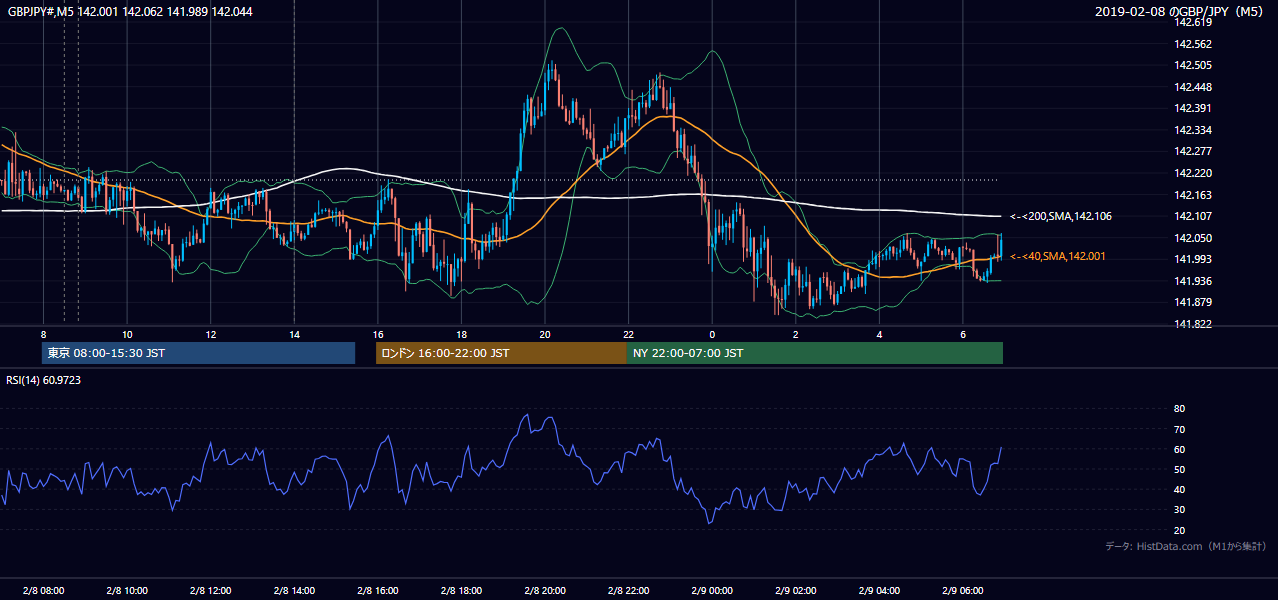The image size is (1278, 600).
Task: Click the RSI level 20 label
Action: (1179, 530)
